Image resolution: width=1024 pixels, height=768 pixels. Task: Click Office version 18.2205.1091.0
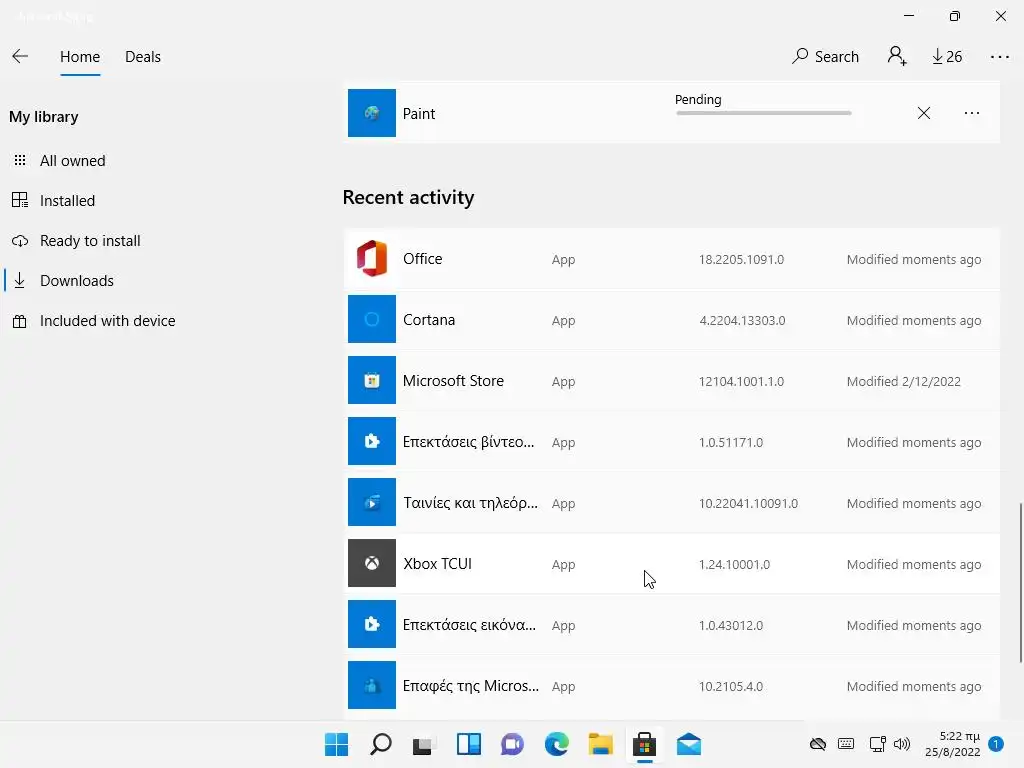coord(741,260)
